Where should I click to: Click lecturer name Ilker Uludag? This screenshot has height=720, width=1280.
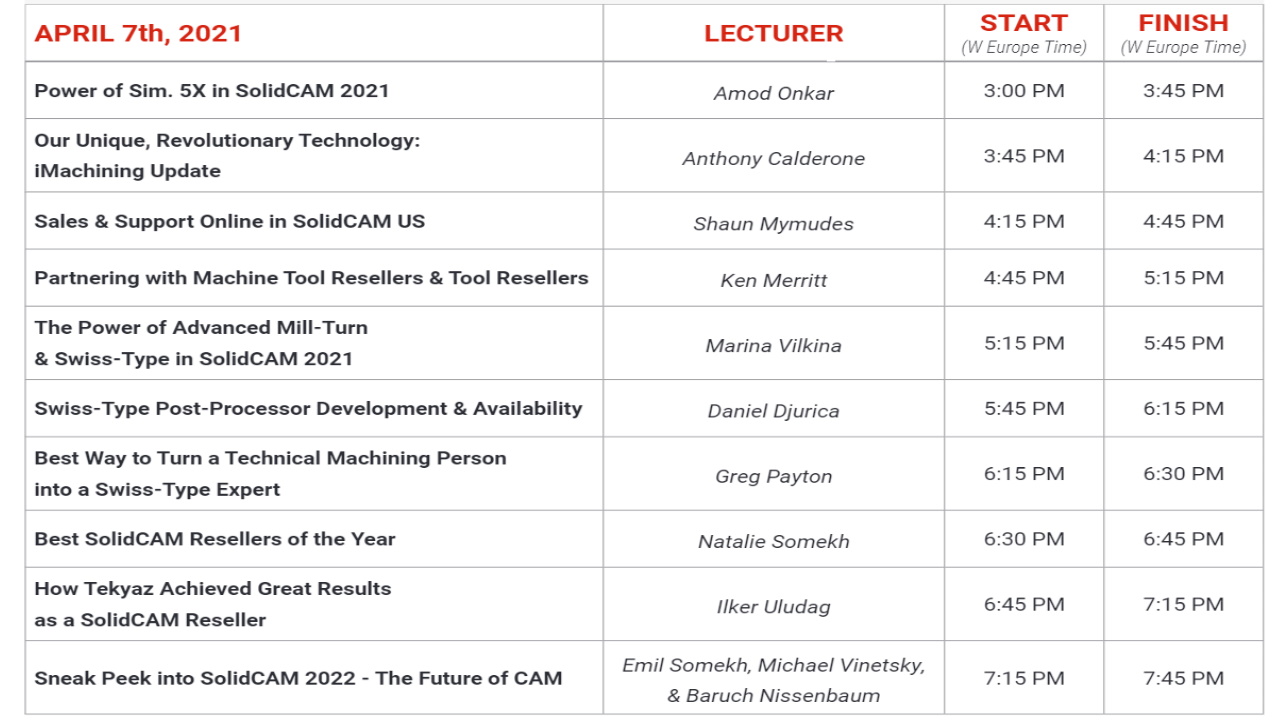[773, 606]
